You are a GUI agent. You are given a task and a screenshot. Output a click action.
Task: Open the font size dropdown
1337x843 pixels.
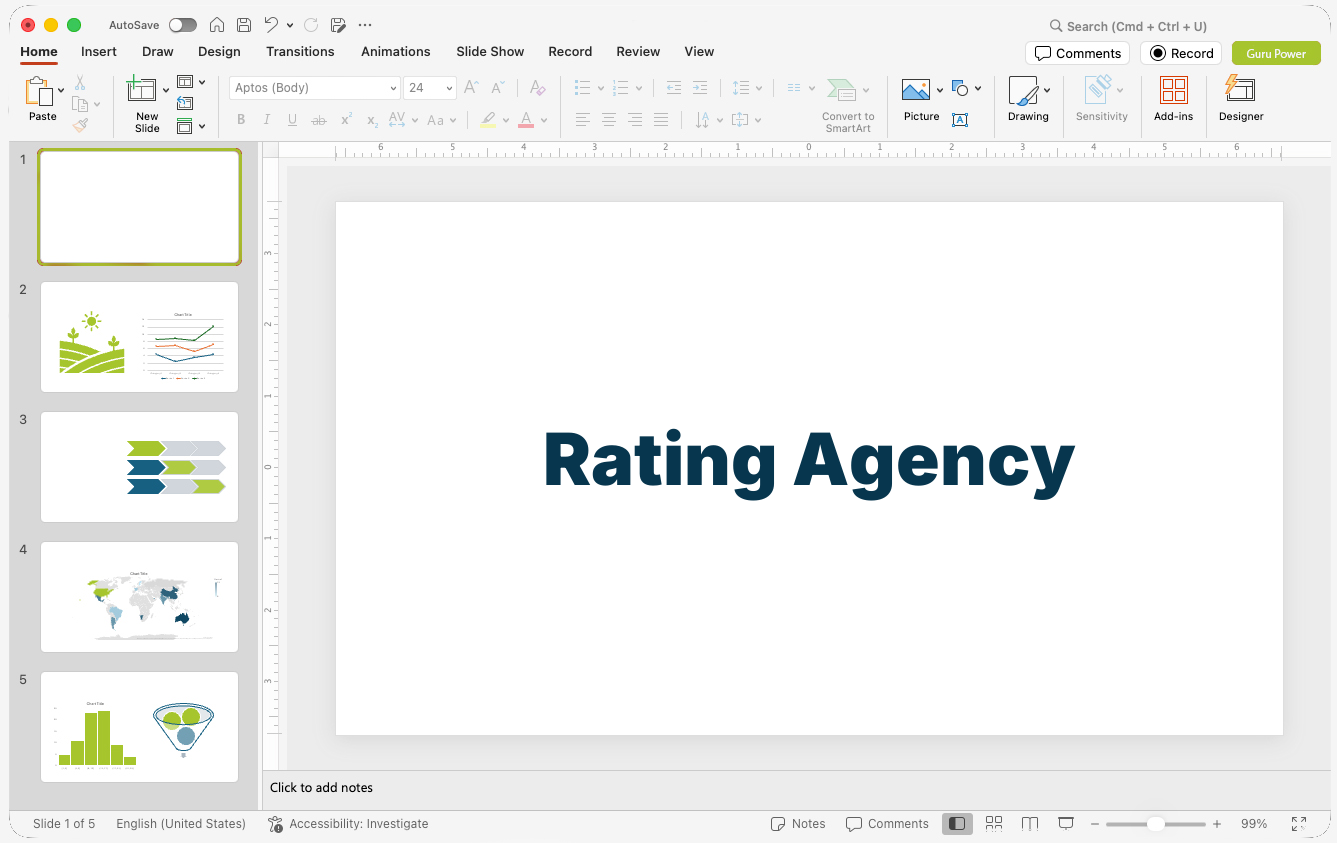450,88
